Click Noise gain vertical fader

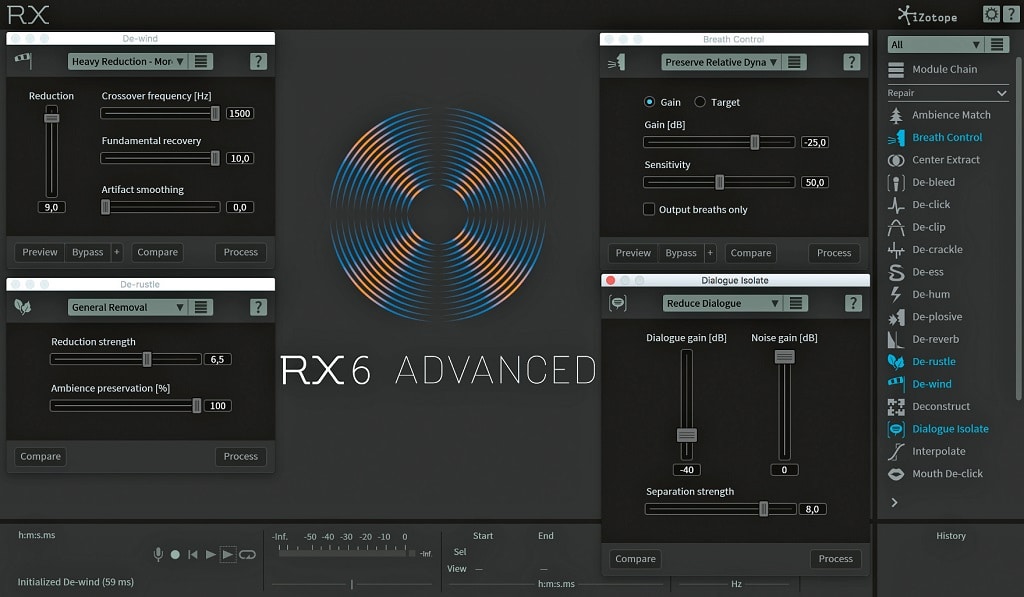point(784,357)
